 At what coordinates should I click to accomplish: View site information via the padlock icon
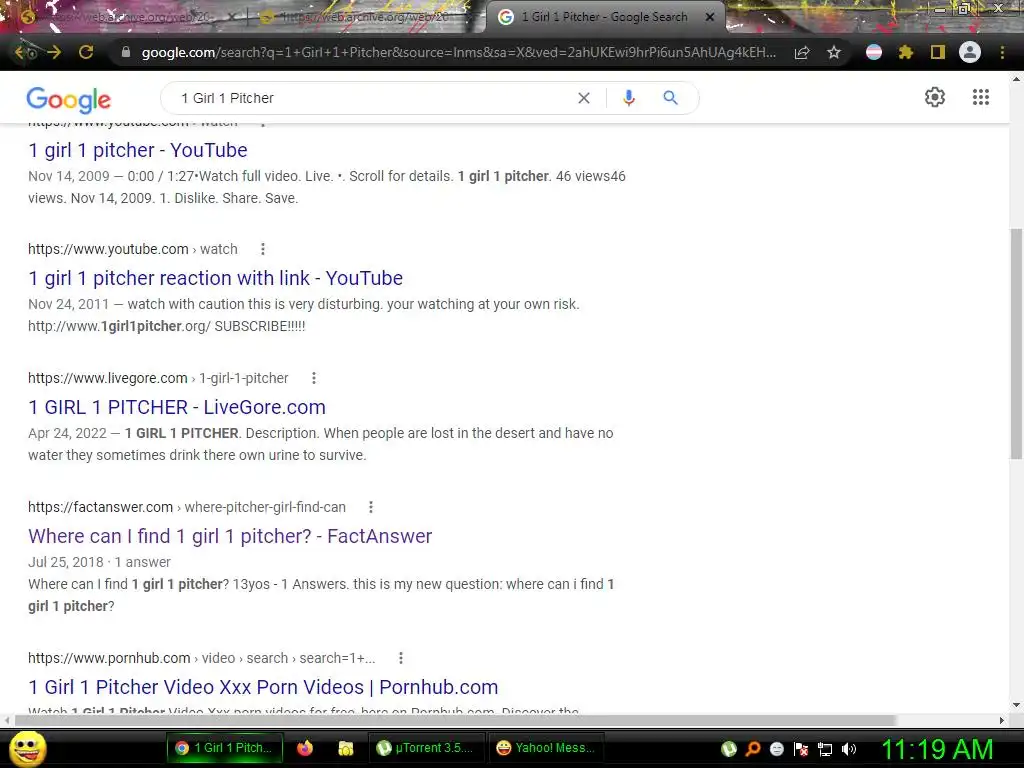coord(125,52)
